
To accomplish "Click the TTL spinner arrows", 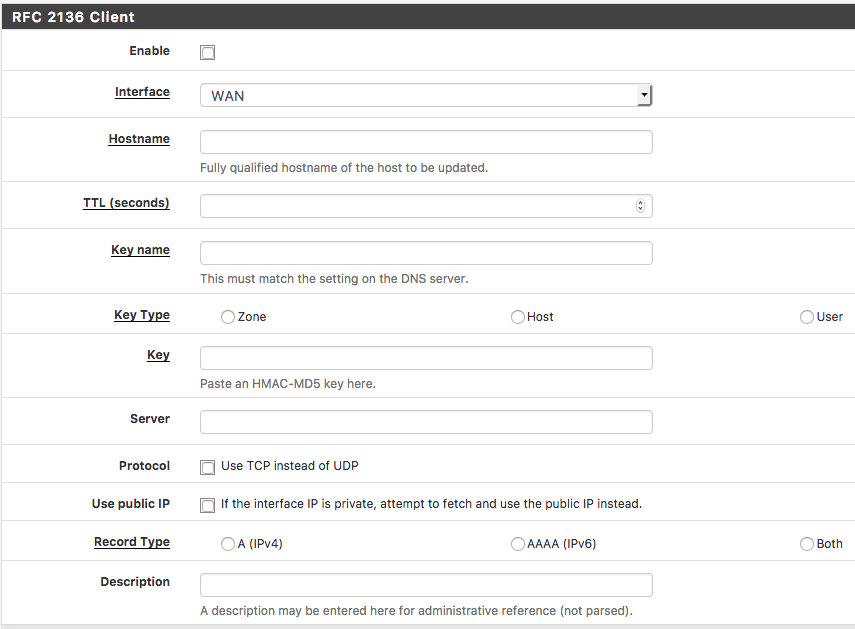I will click(x=640, y=206).
